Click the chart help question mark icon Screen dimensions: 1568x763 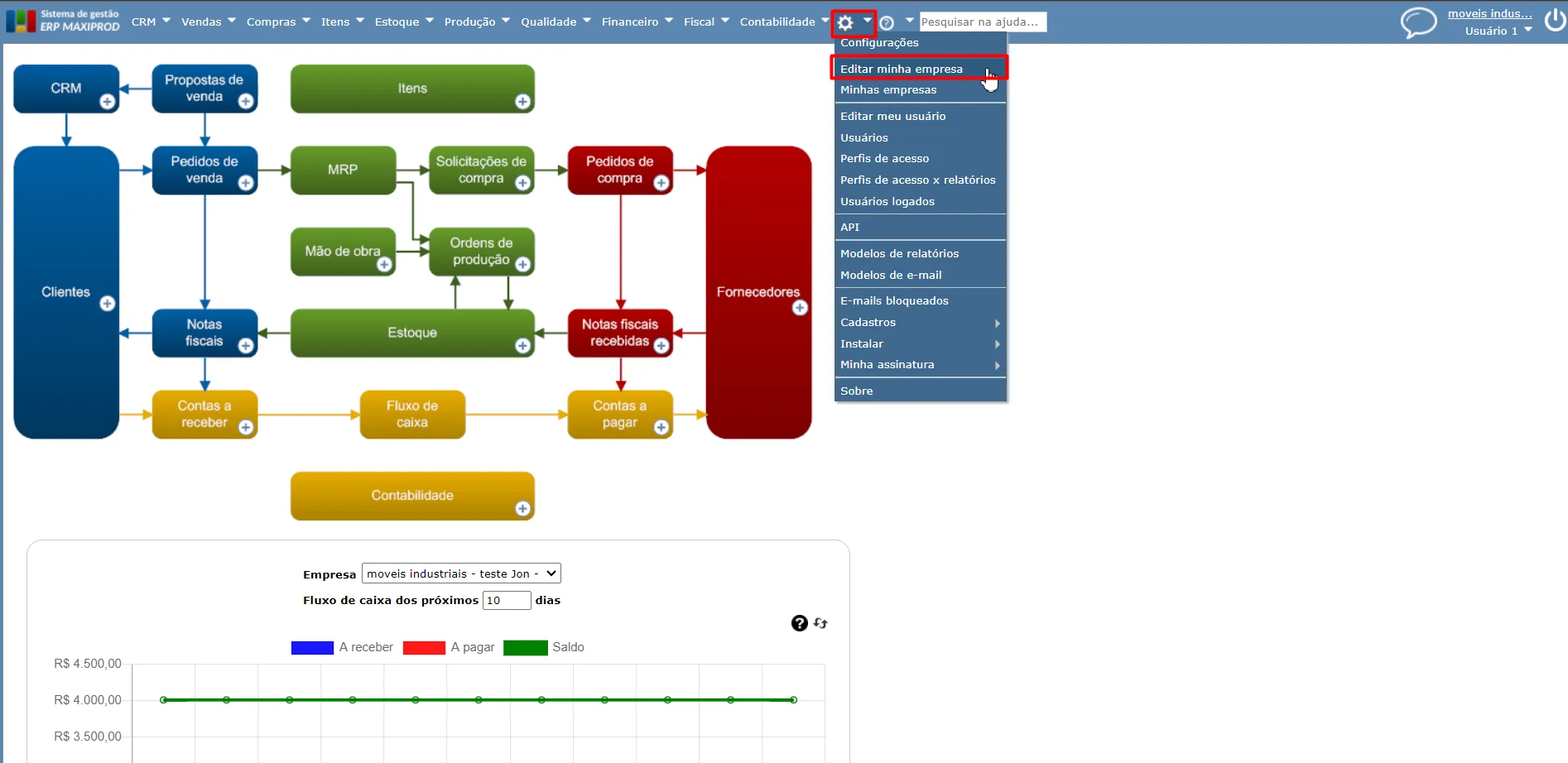click(x=799, y=623)
